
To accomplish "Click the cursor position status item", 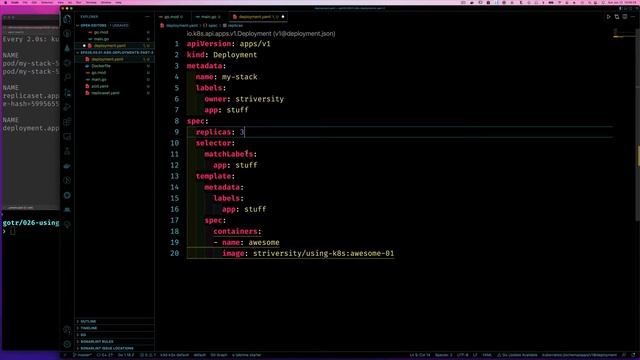I will [420, 355].
